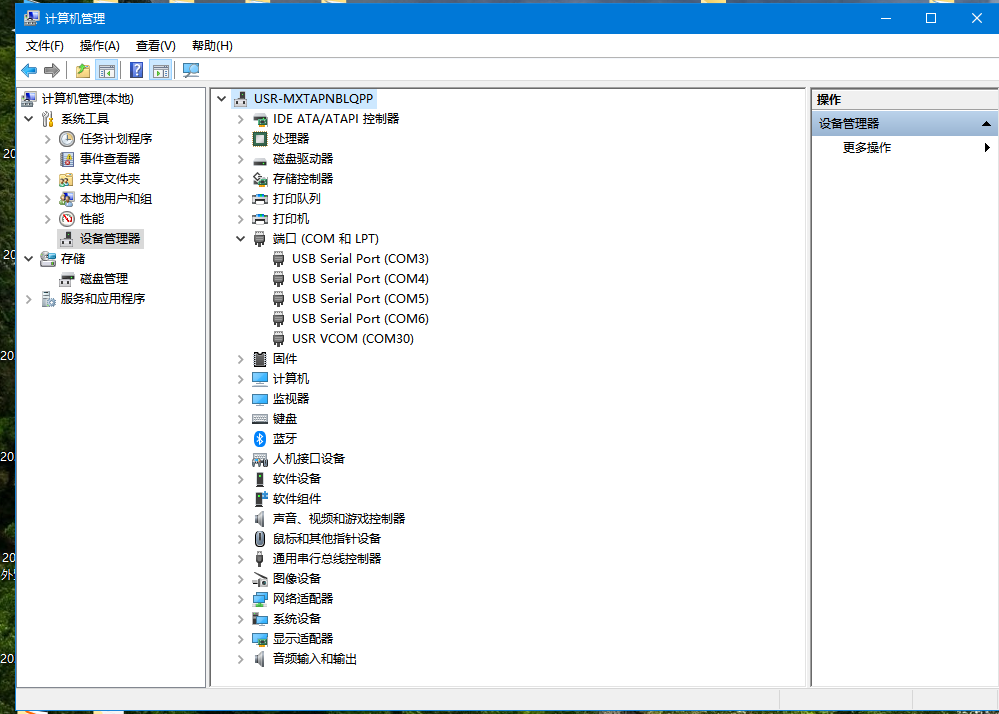Click the 任务计划程序 clock icon
Image resolution: width=999 pixels, height=714 pixels.
tap(67, 139)
